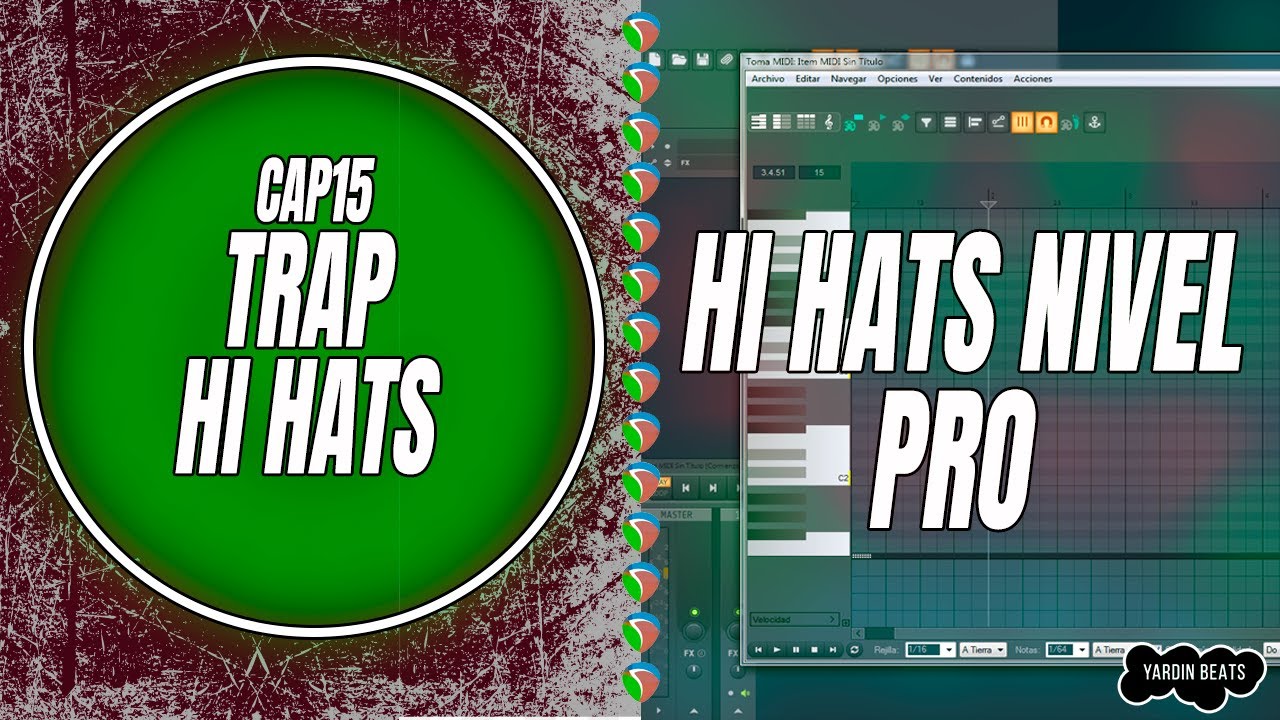
Task: Open the Opciones menu
Action: [897, 79]
